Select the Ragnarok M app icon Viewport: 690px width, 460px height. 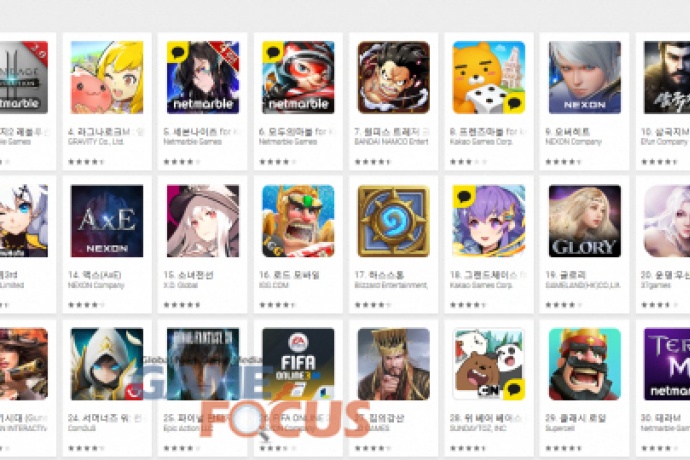click(x=107, y=77)
